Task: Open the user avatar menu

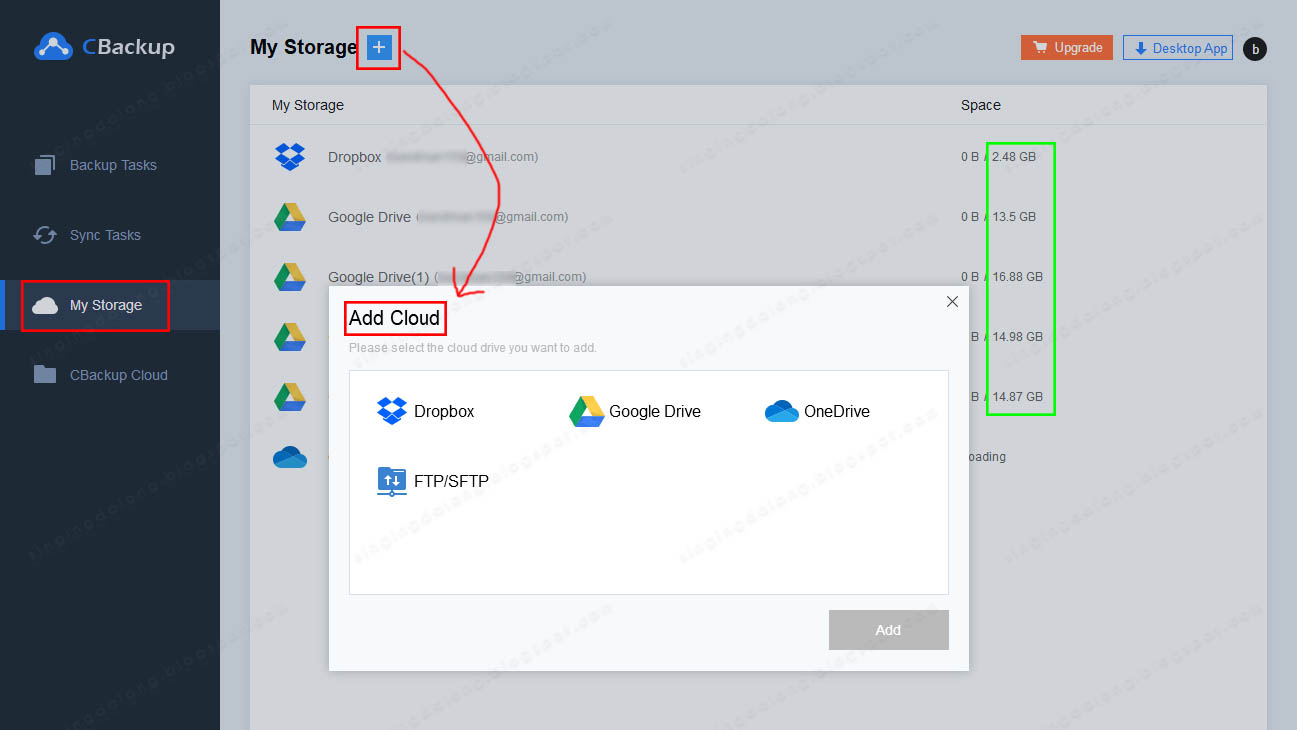Action: (1255, 48)
